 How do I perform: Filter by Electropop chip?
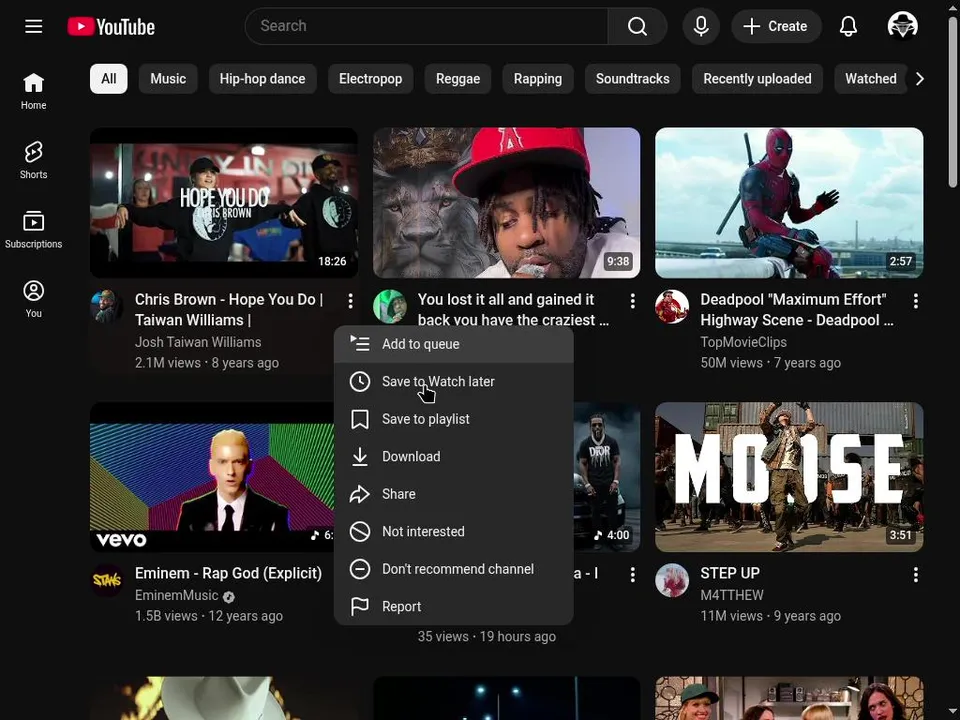370,79
